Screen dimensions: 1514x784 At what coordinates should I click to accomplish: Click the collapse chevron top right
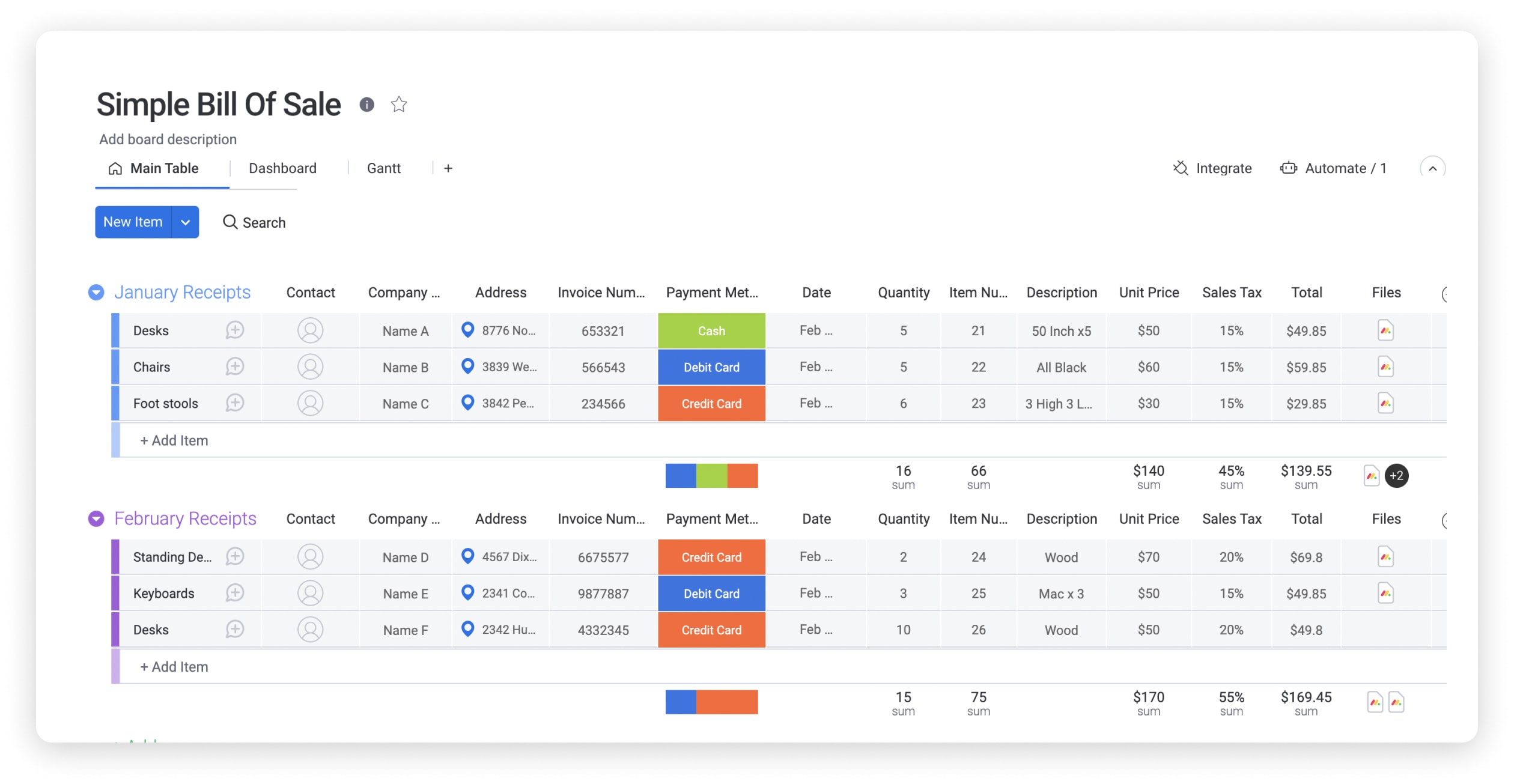(x=1433, y=168)
